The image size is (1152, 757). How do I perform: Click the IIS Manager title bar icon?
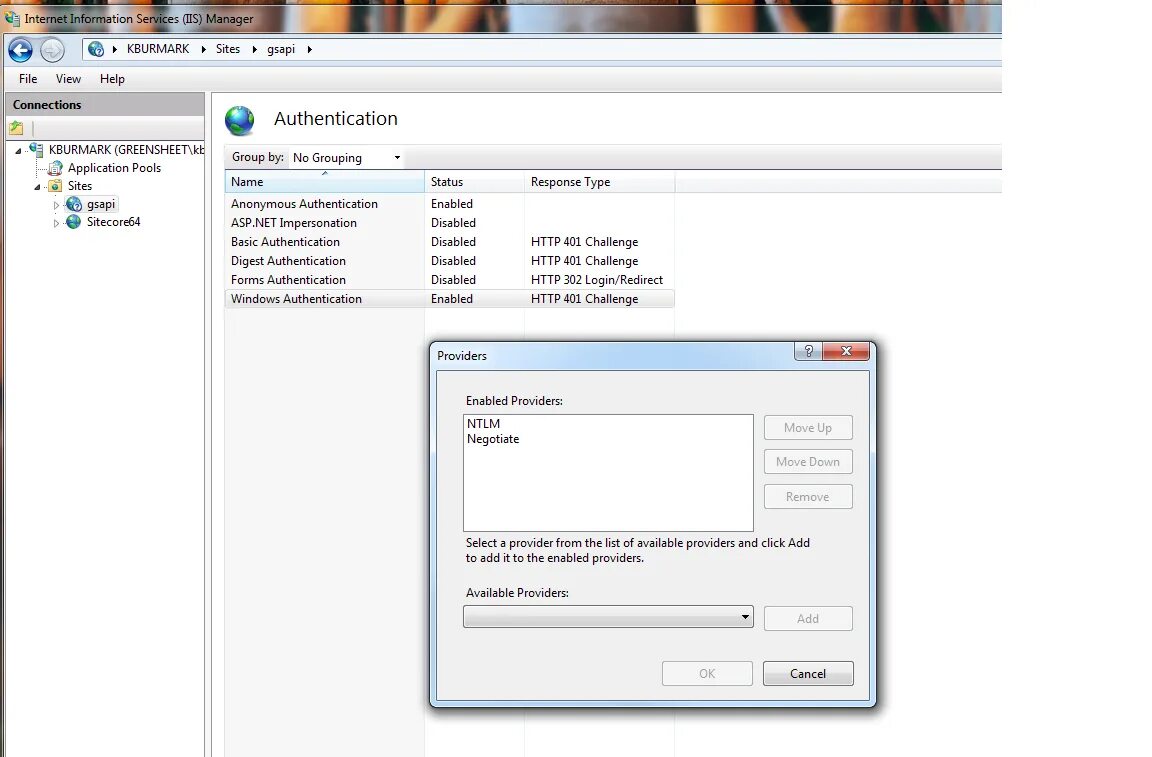click(12, 18)
